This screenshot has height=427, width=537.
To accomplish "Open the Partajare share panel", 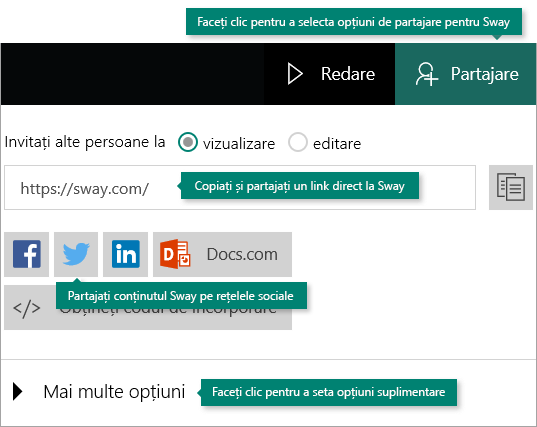I will pos(466,74).
